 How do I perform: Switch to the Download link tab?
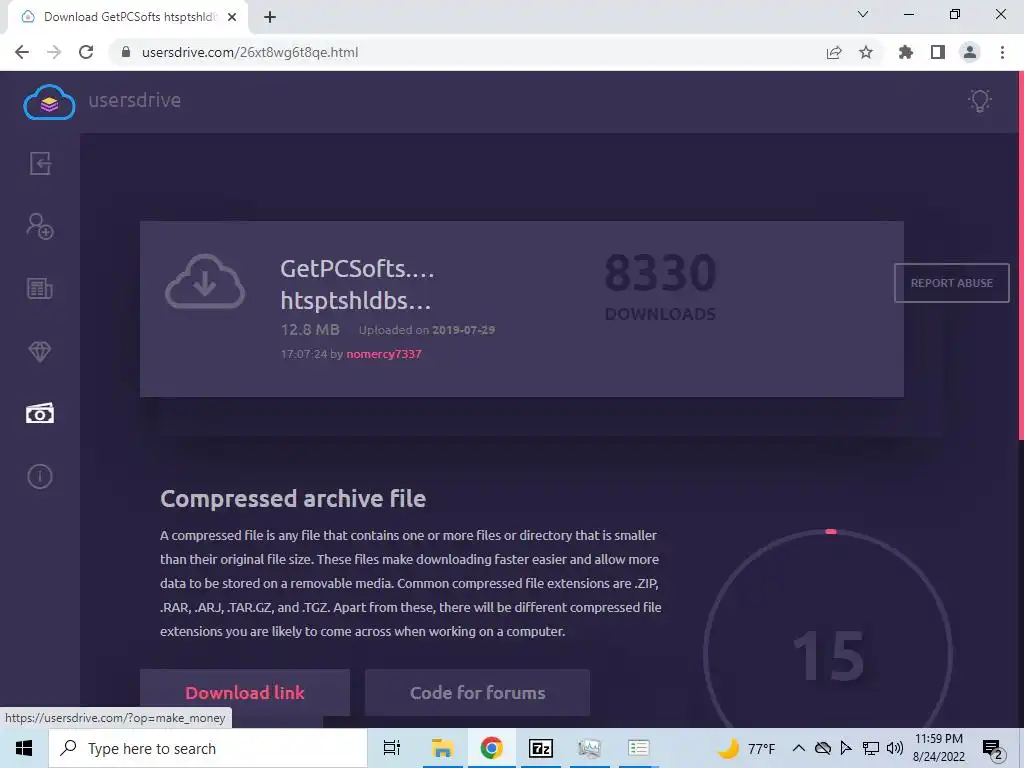pos(245,692)
